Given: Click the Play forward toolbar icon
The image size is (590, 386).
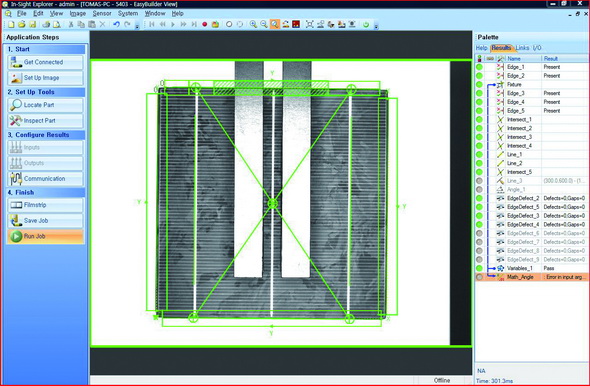Looking at the screenshot, I should (x=173, y=24).
